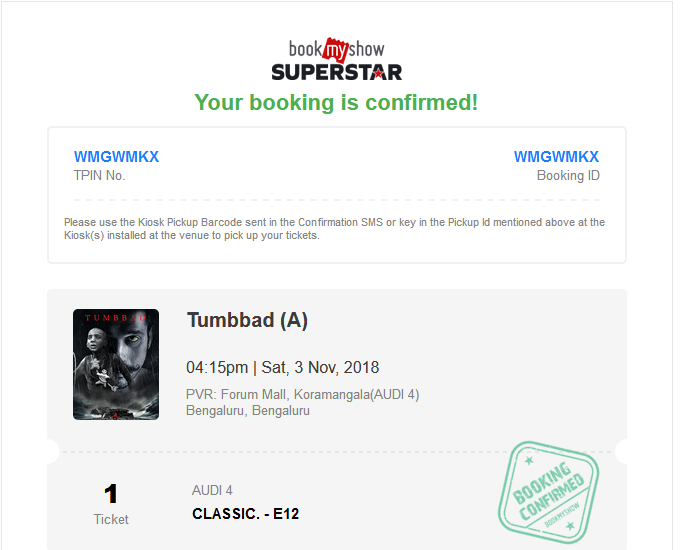Click the TPIN No. code WMGWMKX
This screenshot has width=700, height=550.
click(116, 157)
